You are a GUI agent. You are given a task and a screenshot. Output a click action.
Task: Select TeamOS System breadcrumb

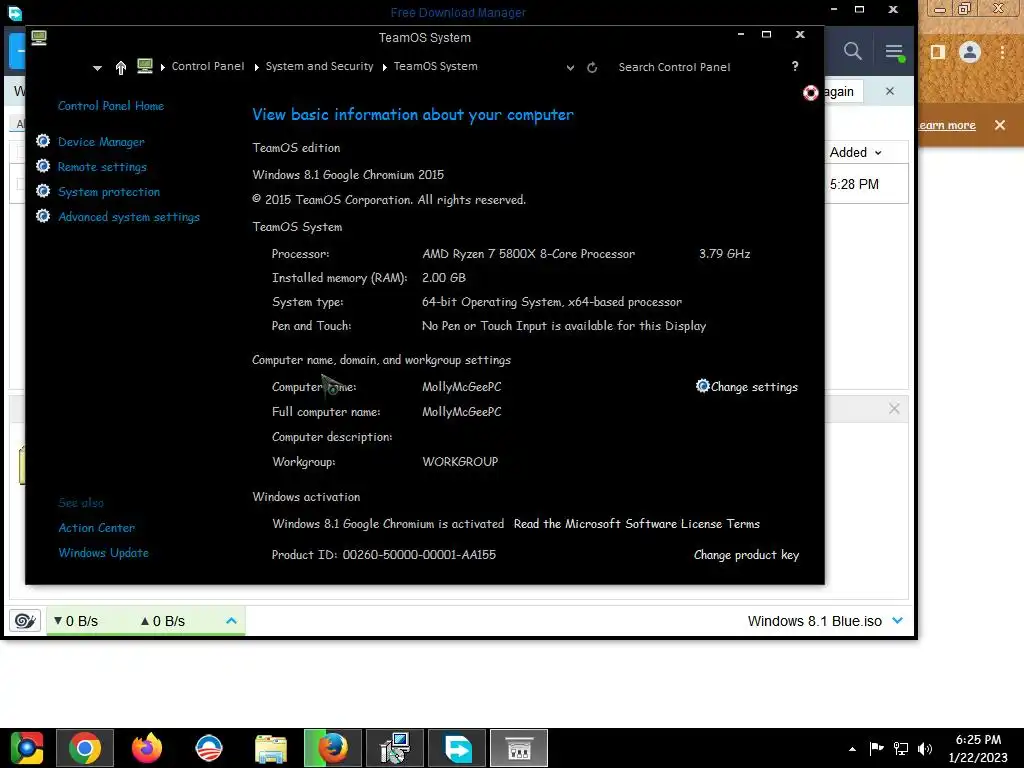(436, 66)
